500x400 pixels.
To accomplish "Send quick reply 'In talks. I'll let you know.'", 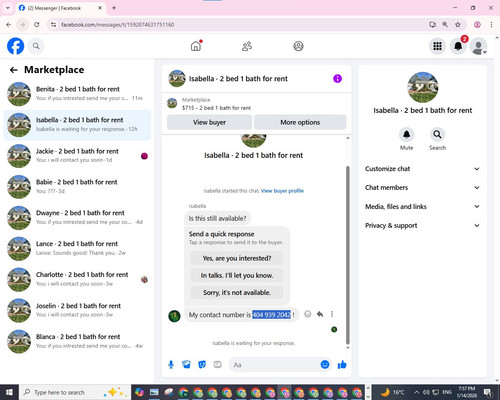I will 237,275.
